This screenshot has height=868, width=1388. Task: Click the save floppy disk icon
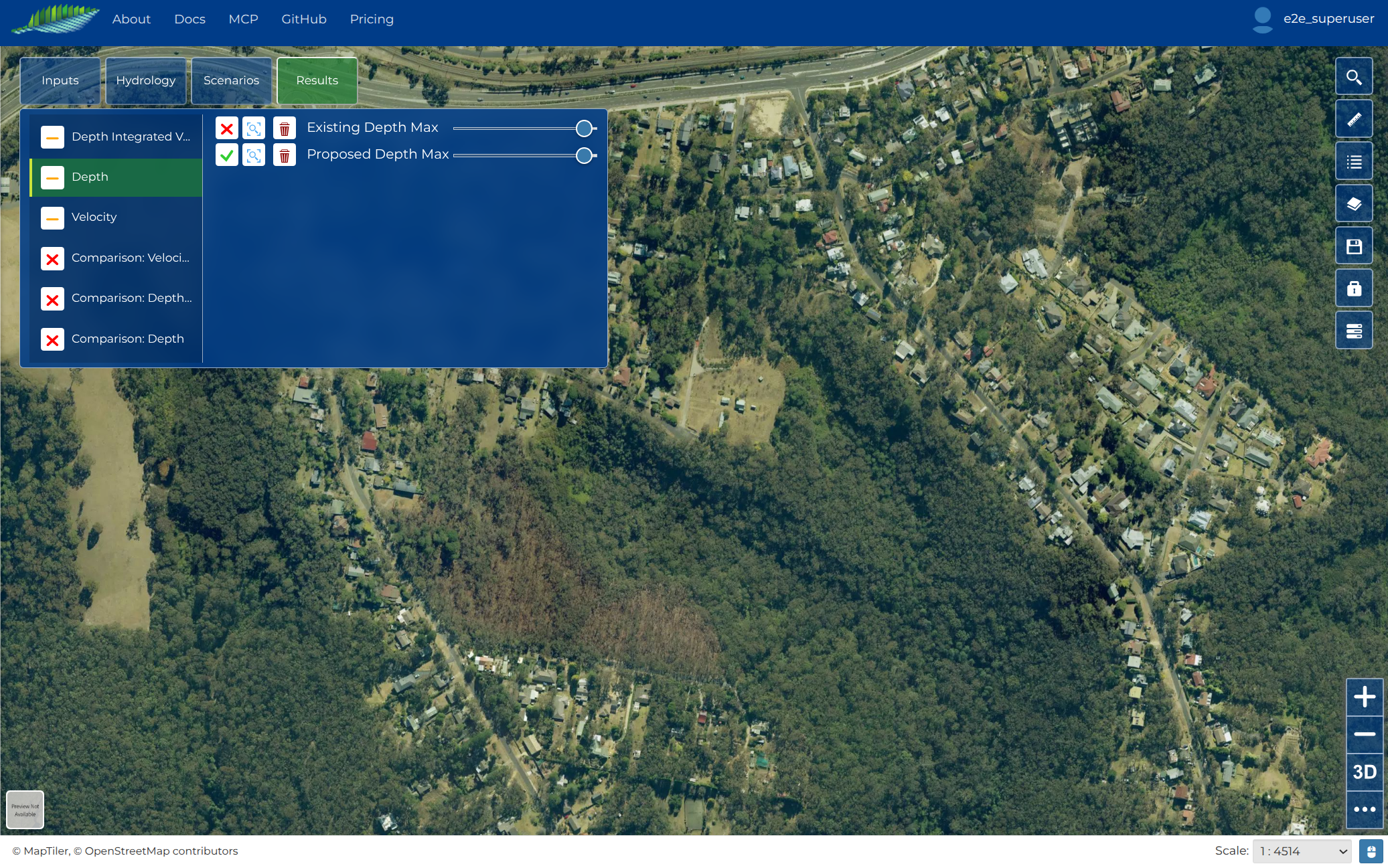point(1354,246)
